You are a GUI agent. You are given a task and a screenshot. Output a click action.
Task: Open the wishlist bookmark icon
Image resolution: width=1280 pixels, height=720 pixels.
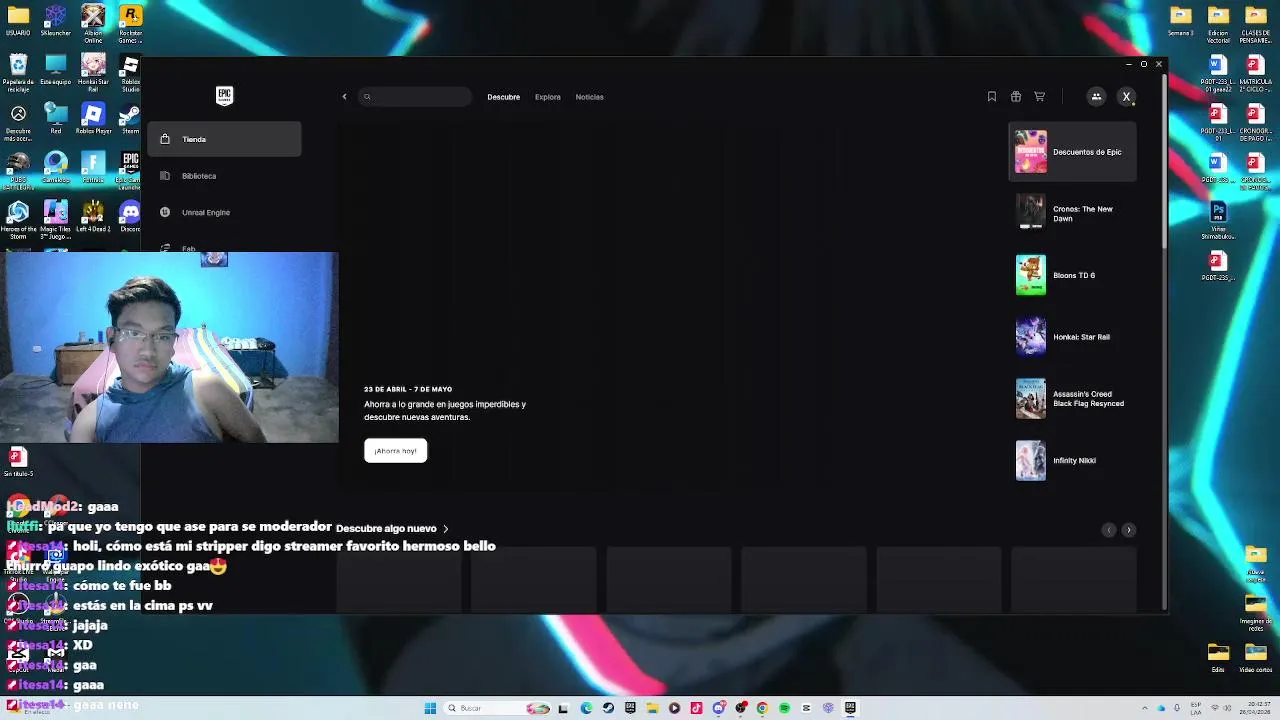point(991,97)
